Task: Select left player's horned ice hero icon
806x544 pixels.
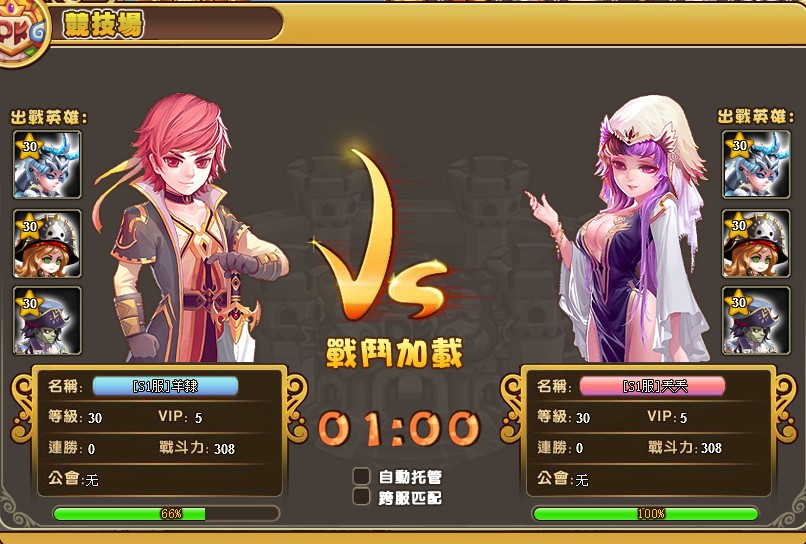Action: click(47, 165)
